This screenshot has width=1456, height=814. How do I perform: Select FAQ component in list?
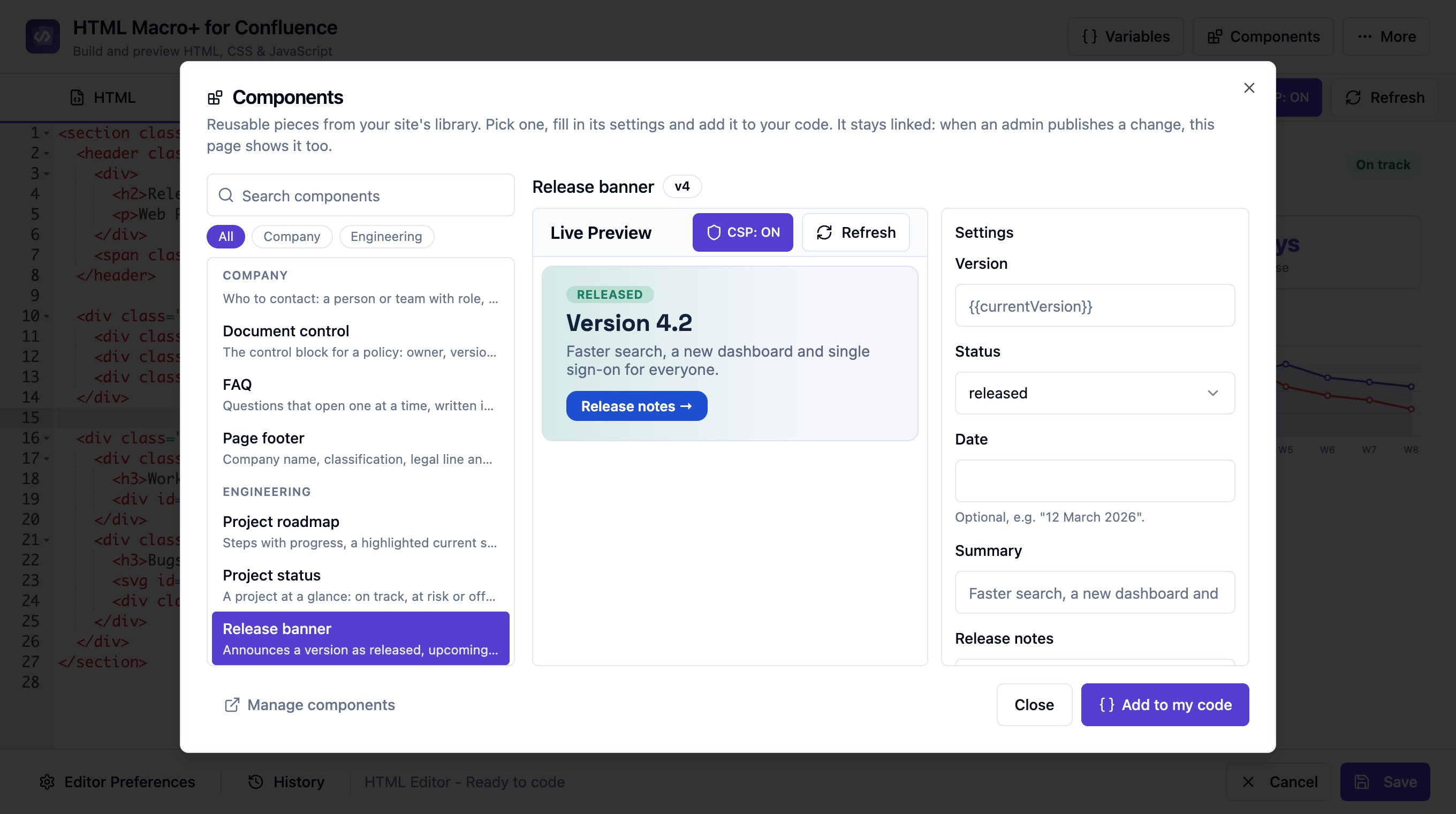[x=360, y=394]
